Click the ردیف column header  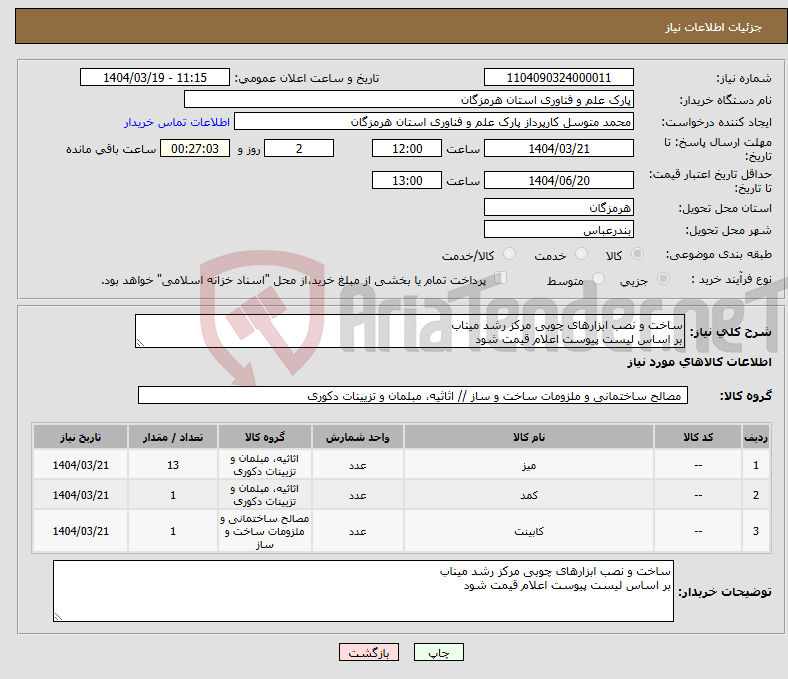[755, 437]
